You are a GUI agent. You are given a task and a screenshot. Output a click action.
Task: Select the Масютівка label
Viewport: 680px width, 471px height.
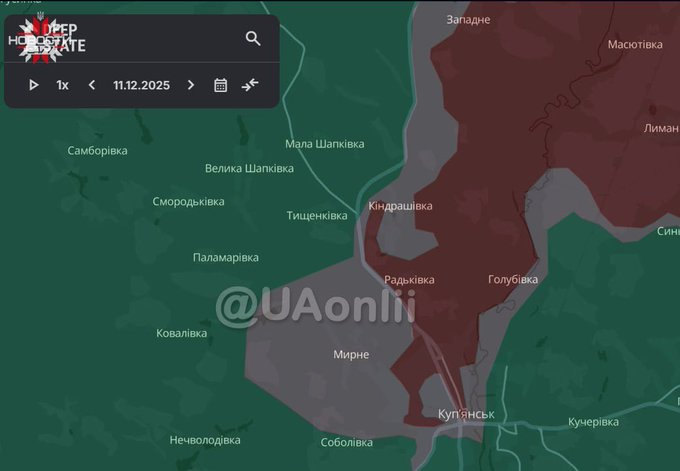click(635, 45)
